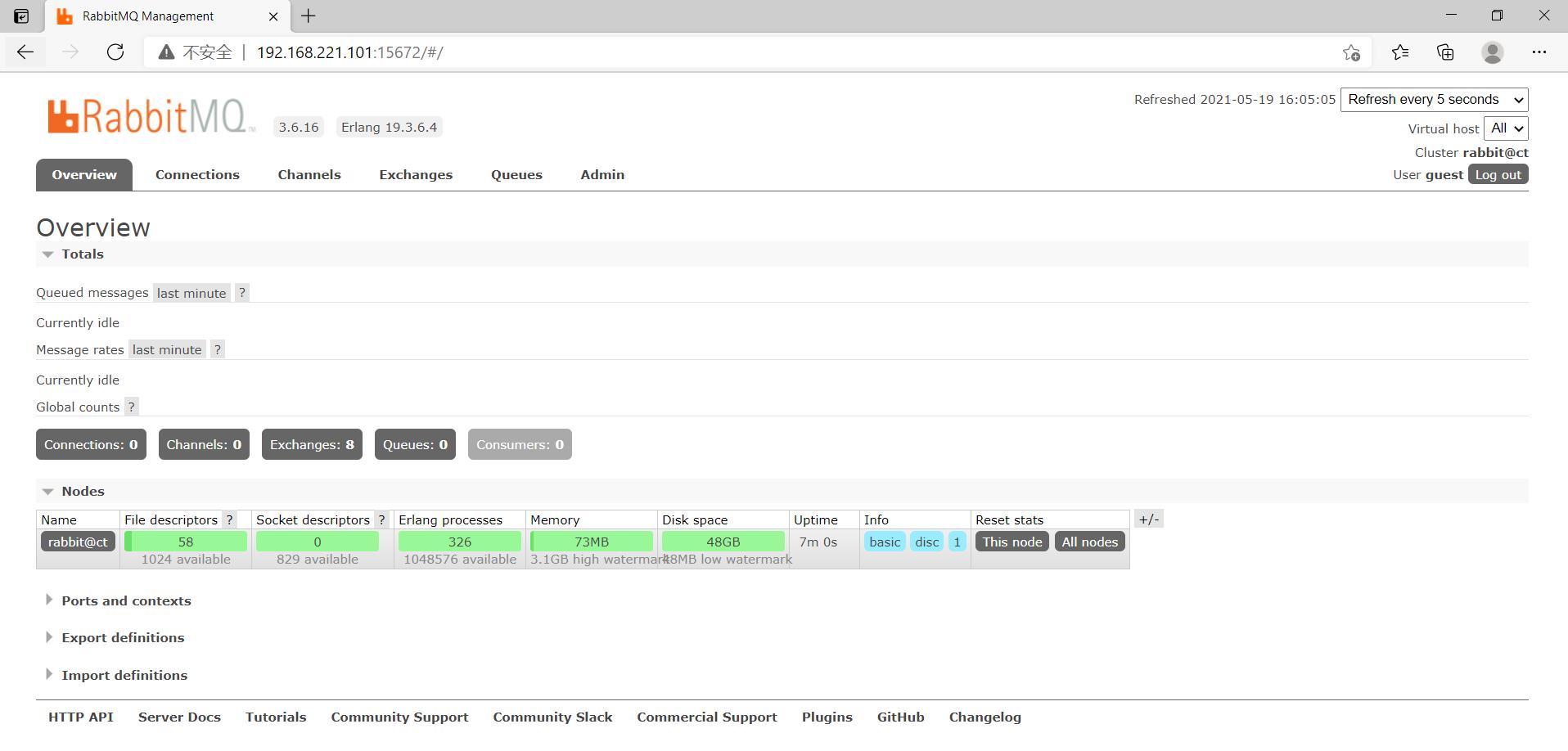Click the Erlang processes 326 bar
This screenshot has width=1568, height=751.
point(460,542)
